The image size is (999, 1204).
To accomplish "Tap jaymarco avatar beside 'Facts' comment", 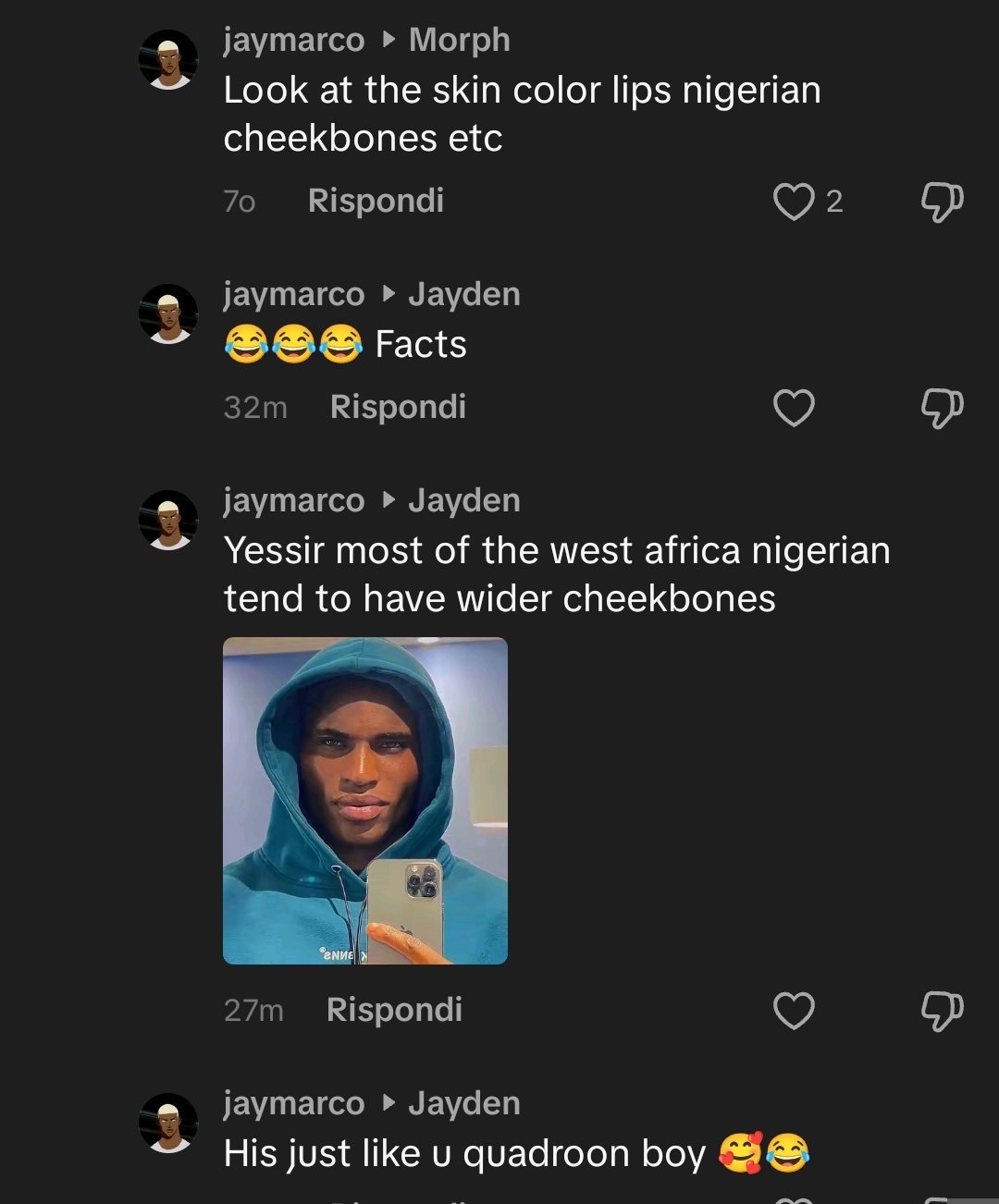I will [168, 313].
